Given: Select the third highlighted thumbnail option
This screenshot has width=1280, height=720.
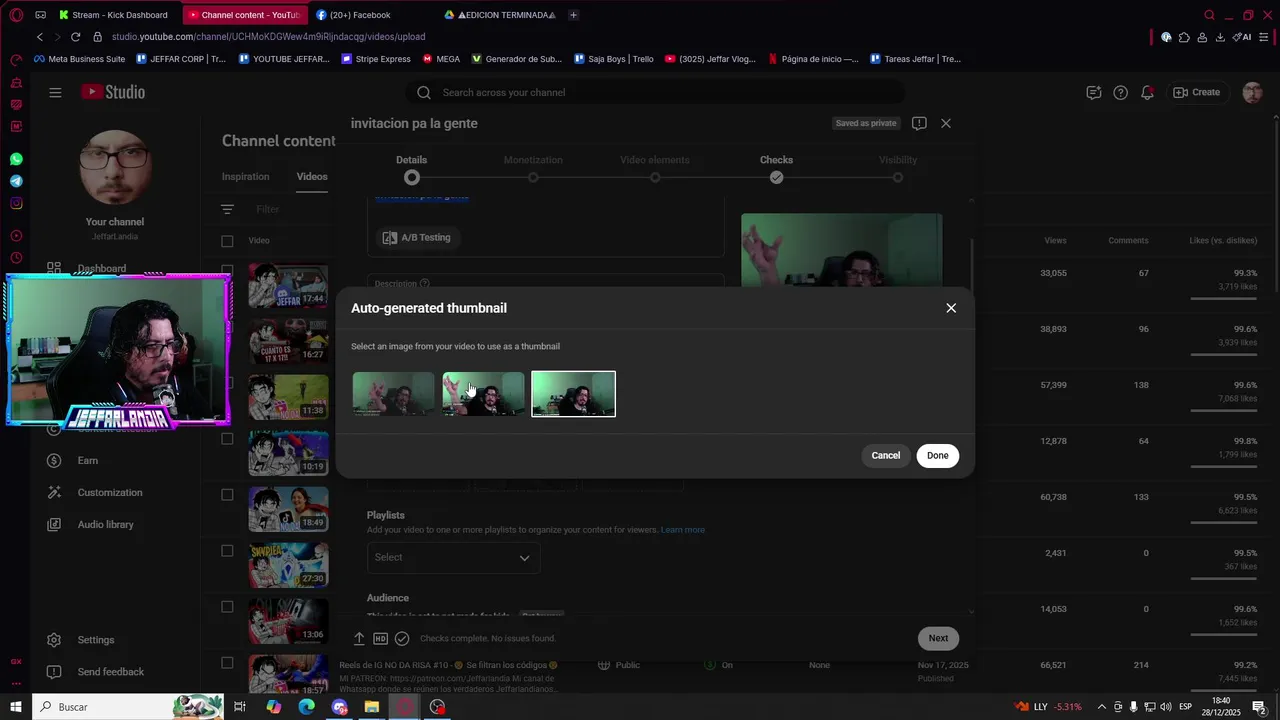Looking at the screenshot, I should pos(573,394).
